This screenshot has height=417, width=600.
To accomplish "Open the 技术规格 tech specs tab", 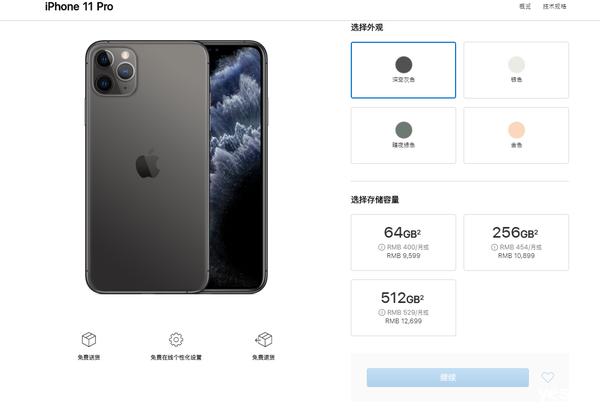I will point(554,6).
